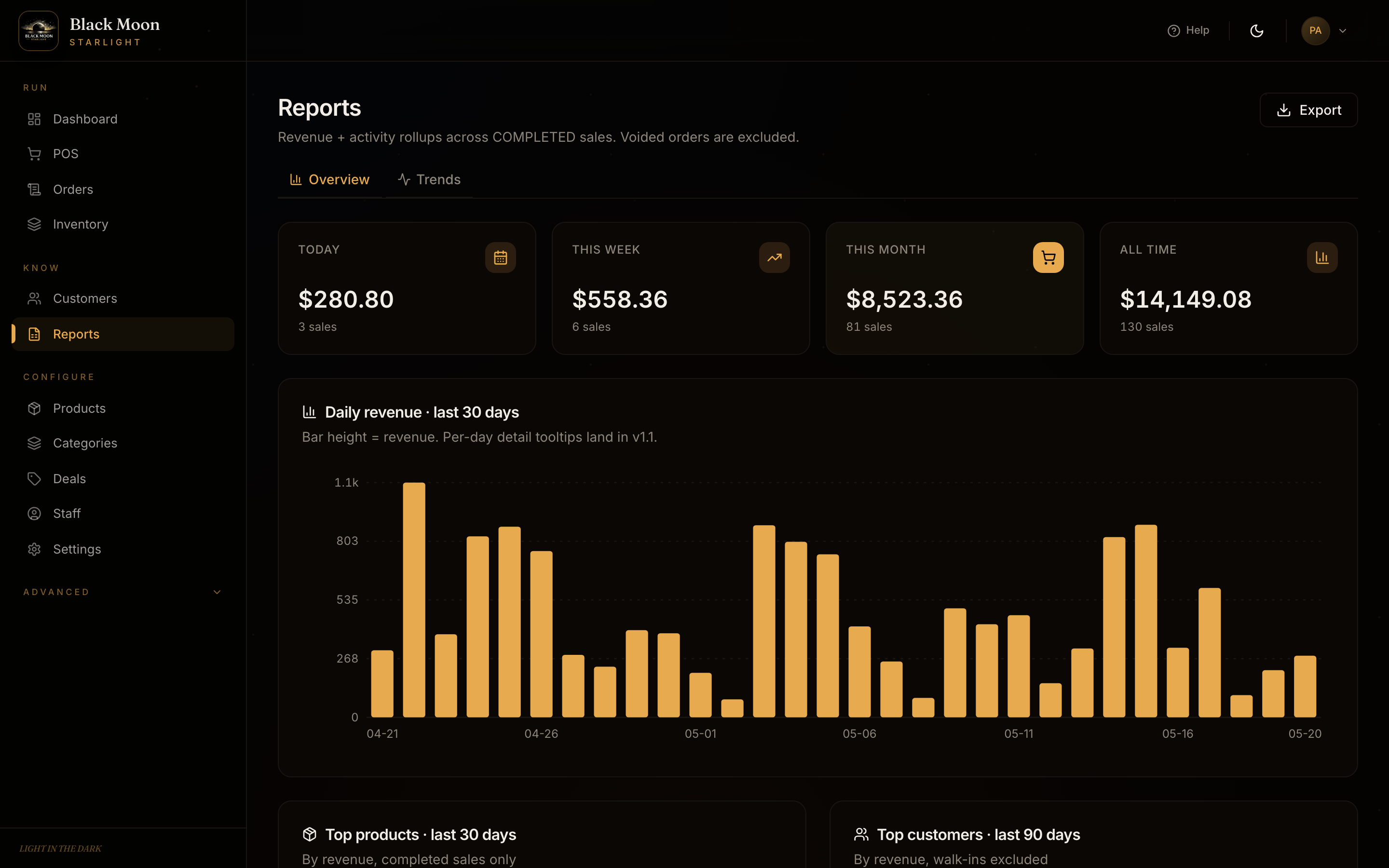Click the Deals tag icon

(34, 479)
